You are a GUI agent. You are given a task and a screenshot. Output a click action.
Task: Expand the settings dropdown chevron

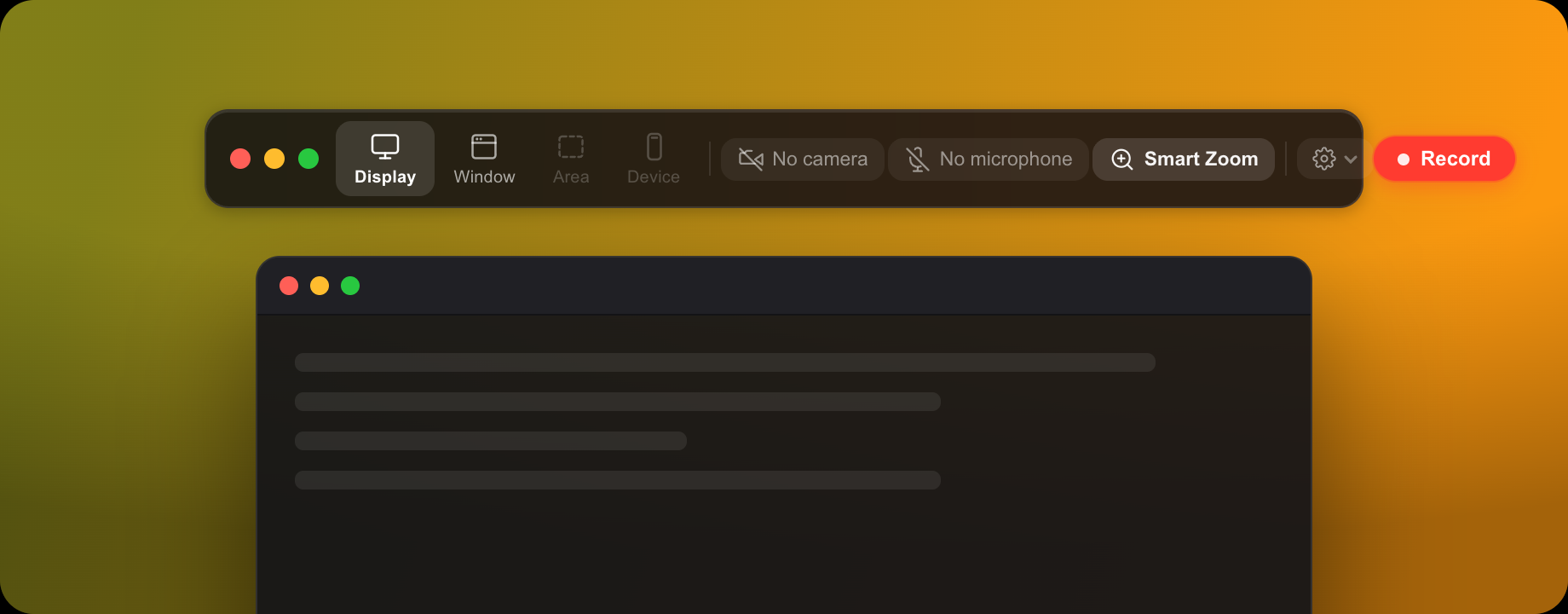pos(1351,159)
